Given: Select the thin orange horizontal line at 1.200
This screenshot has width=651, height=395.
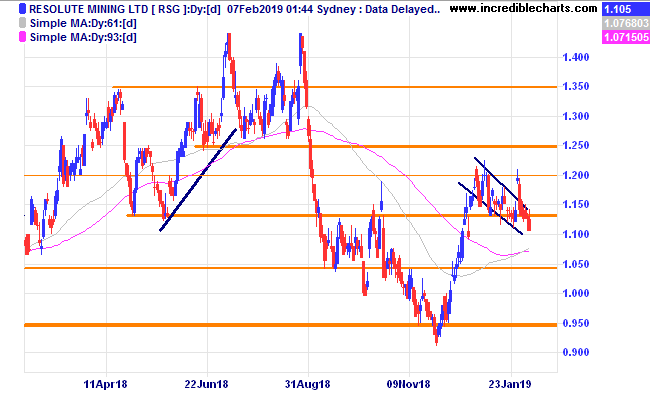Looking at the screenshot, I should (291, 175).
